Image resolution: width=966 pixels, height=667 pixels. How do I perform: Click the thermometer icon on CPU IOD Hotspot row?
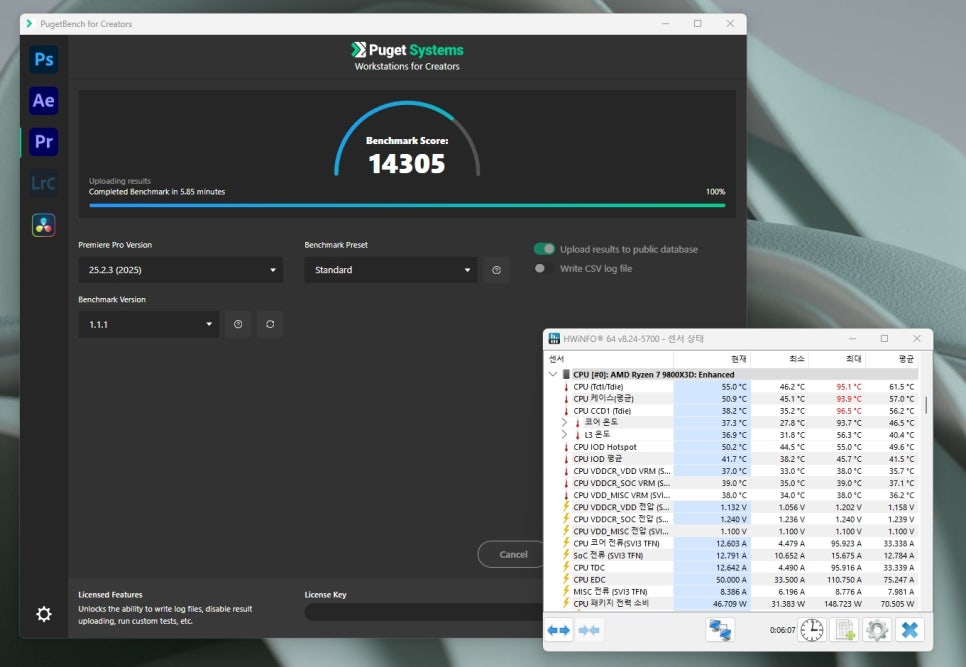tap(566, 447)
